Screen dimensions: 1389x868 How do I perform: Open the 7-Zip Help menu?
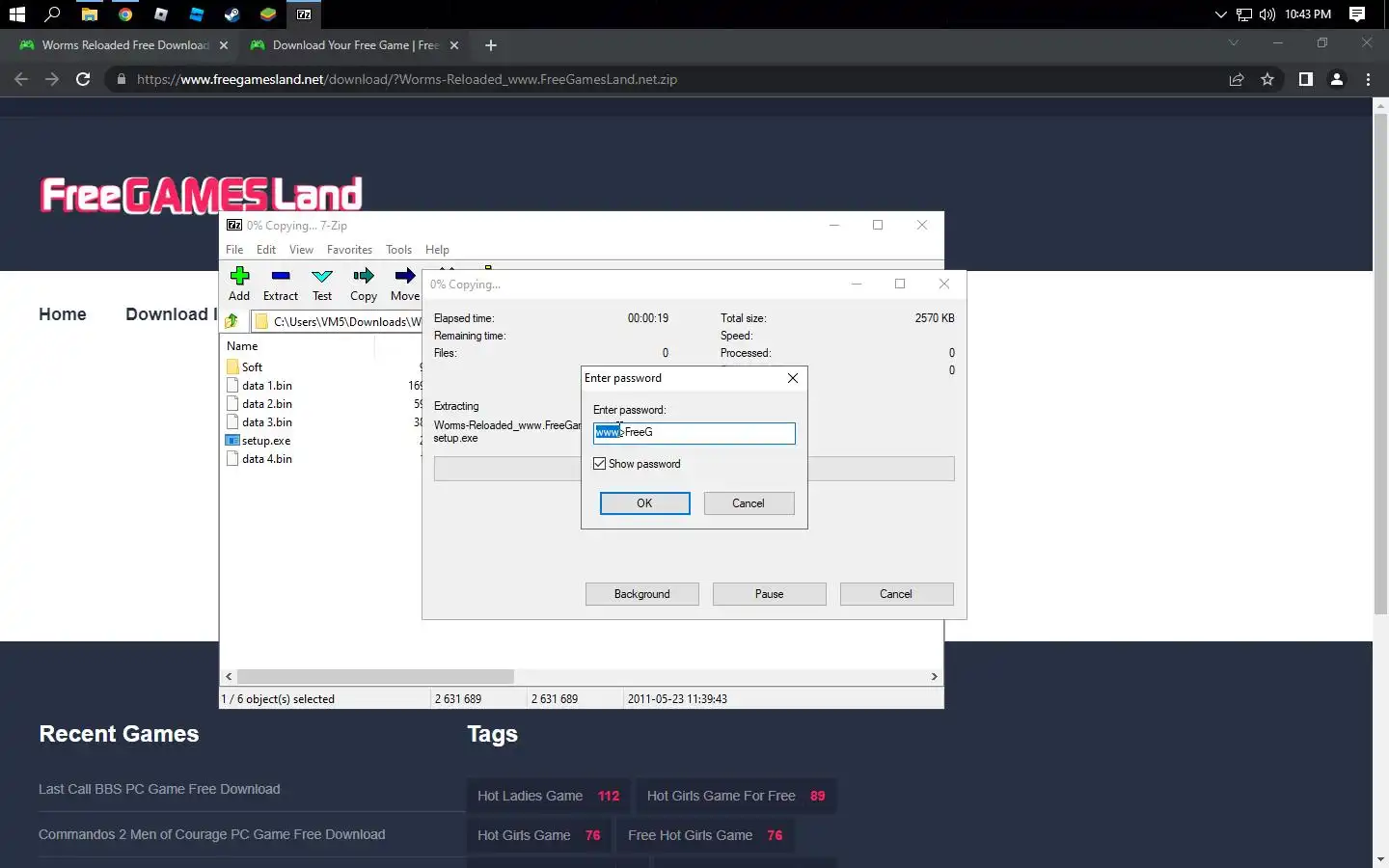437,249
